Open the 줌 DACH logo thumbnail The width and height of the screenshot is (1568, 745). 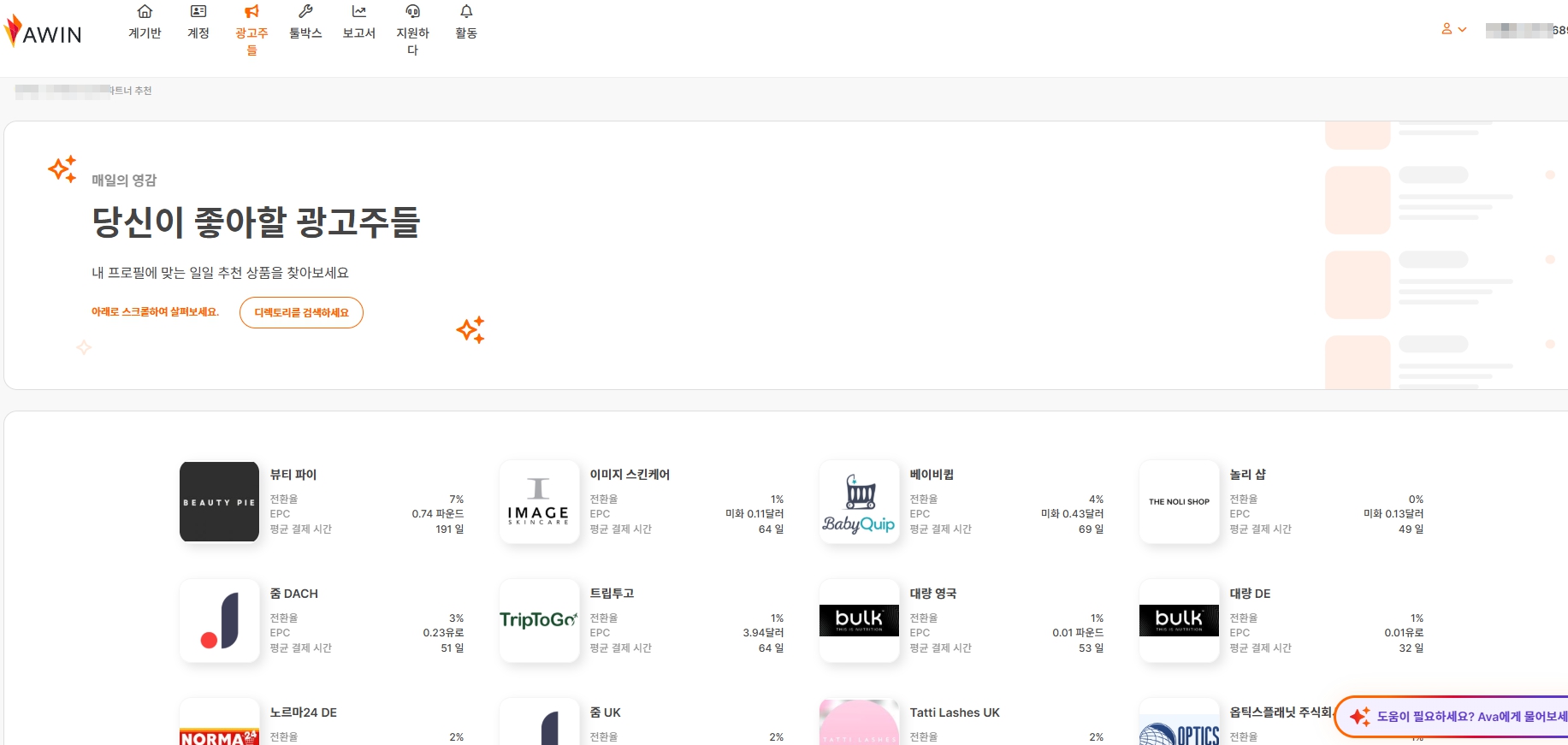coord(219,621)
